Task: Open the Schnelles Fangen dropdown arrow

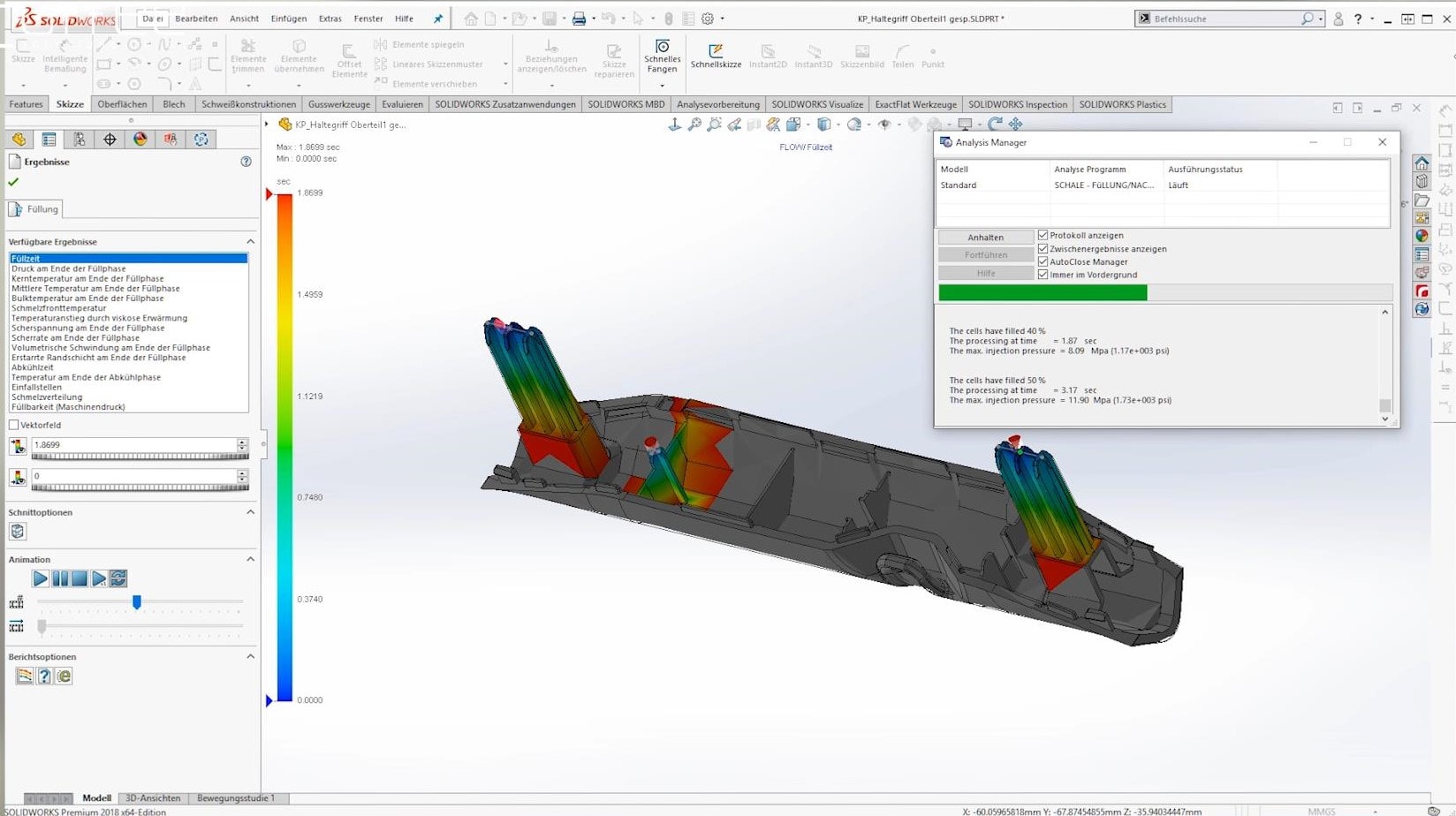Action: tap(662, 86)
